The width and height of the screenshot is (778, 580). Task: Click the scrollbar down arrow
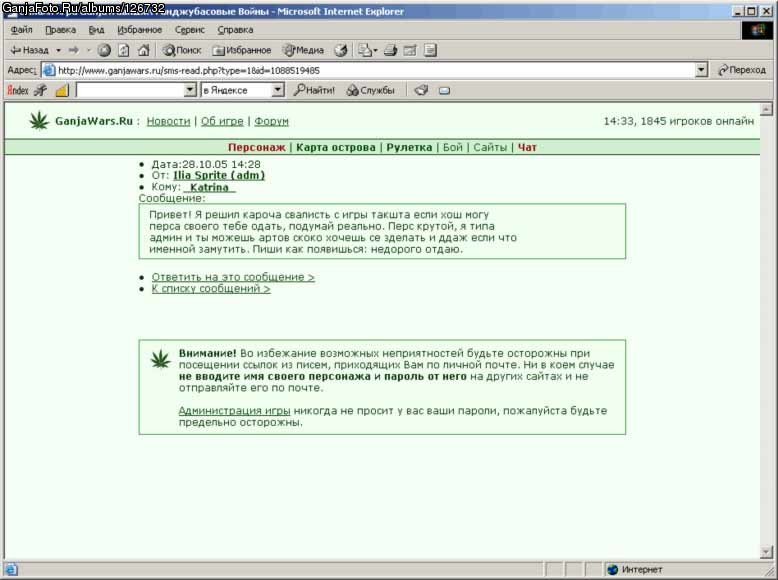point(767,552)
